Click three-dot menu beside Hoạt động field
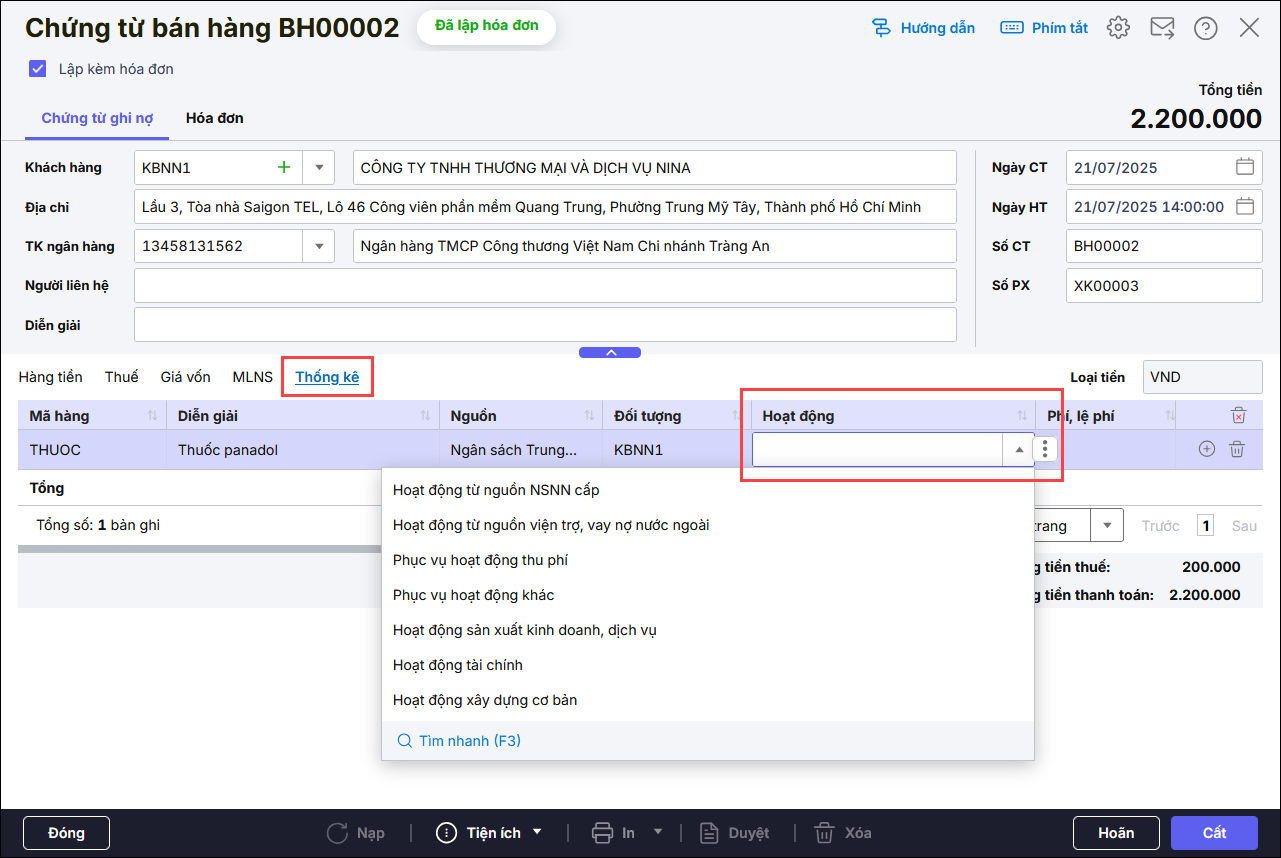The width and height of the screenshot is (1281, 858). coord(1045,449)
